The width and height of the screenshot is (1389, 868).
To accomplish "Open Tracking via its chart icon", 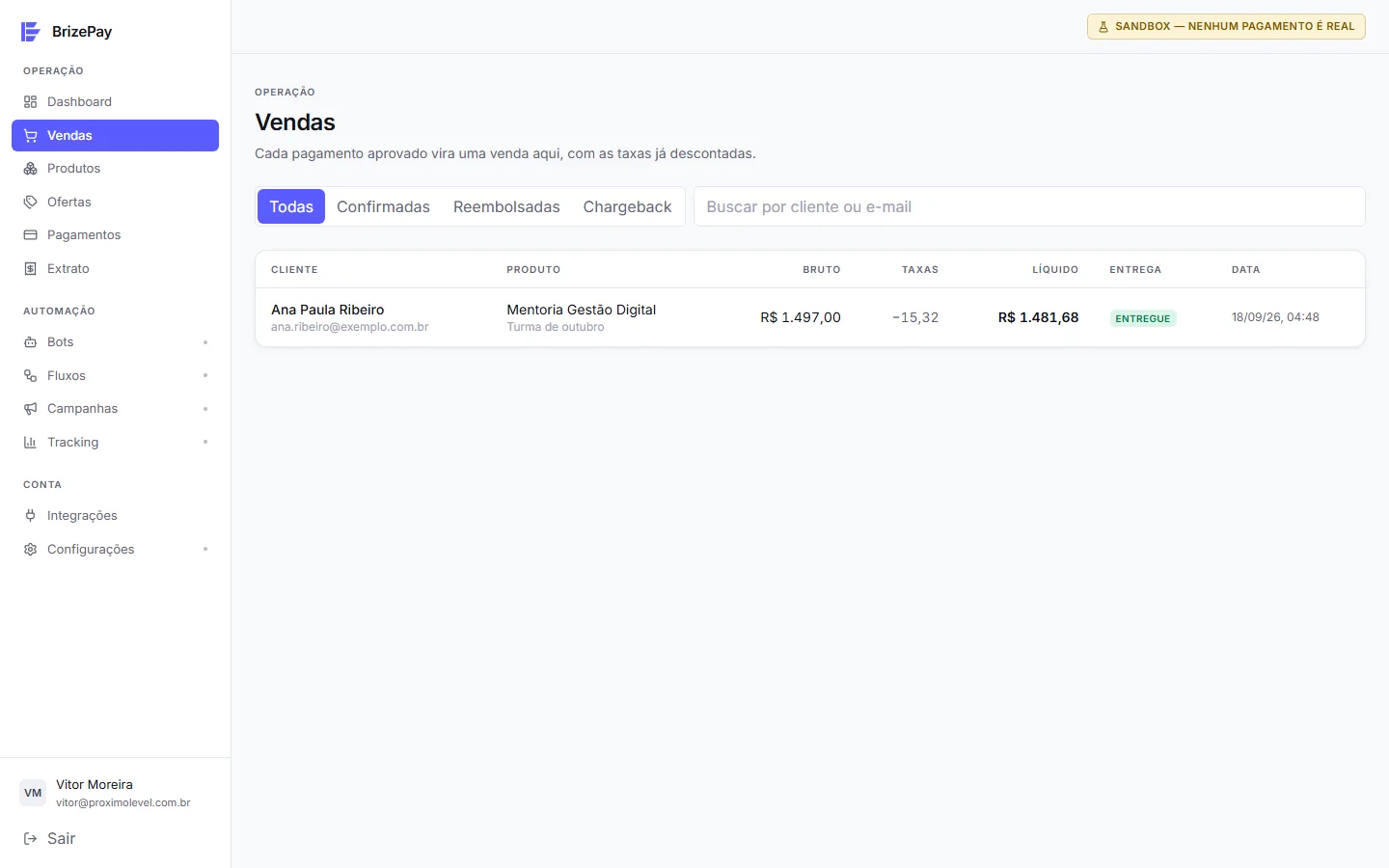I will pyautogui.click(x=30, y=443).
